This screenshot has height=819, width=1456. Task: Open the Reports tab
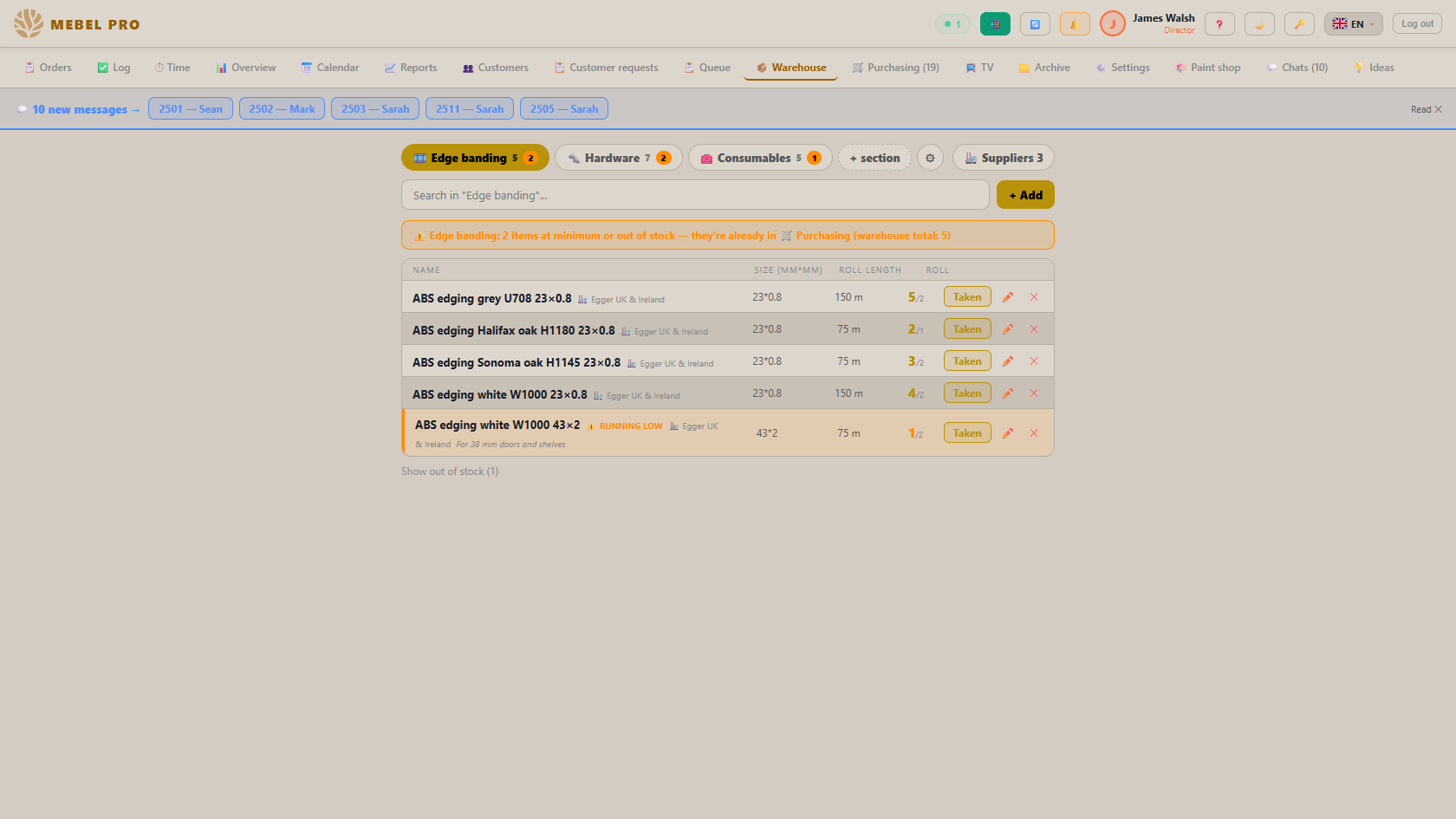click(x=411, y=68)
